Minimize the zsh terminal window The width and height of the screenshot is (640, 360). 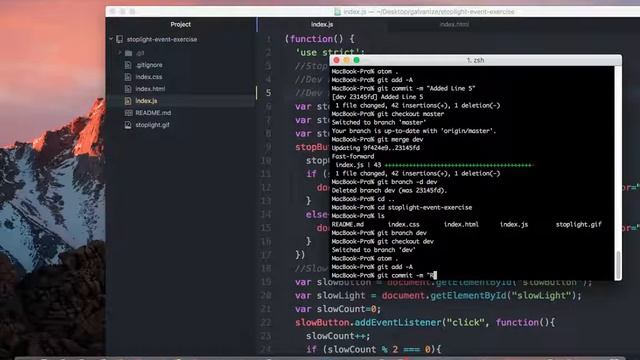347,60
